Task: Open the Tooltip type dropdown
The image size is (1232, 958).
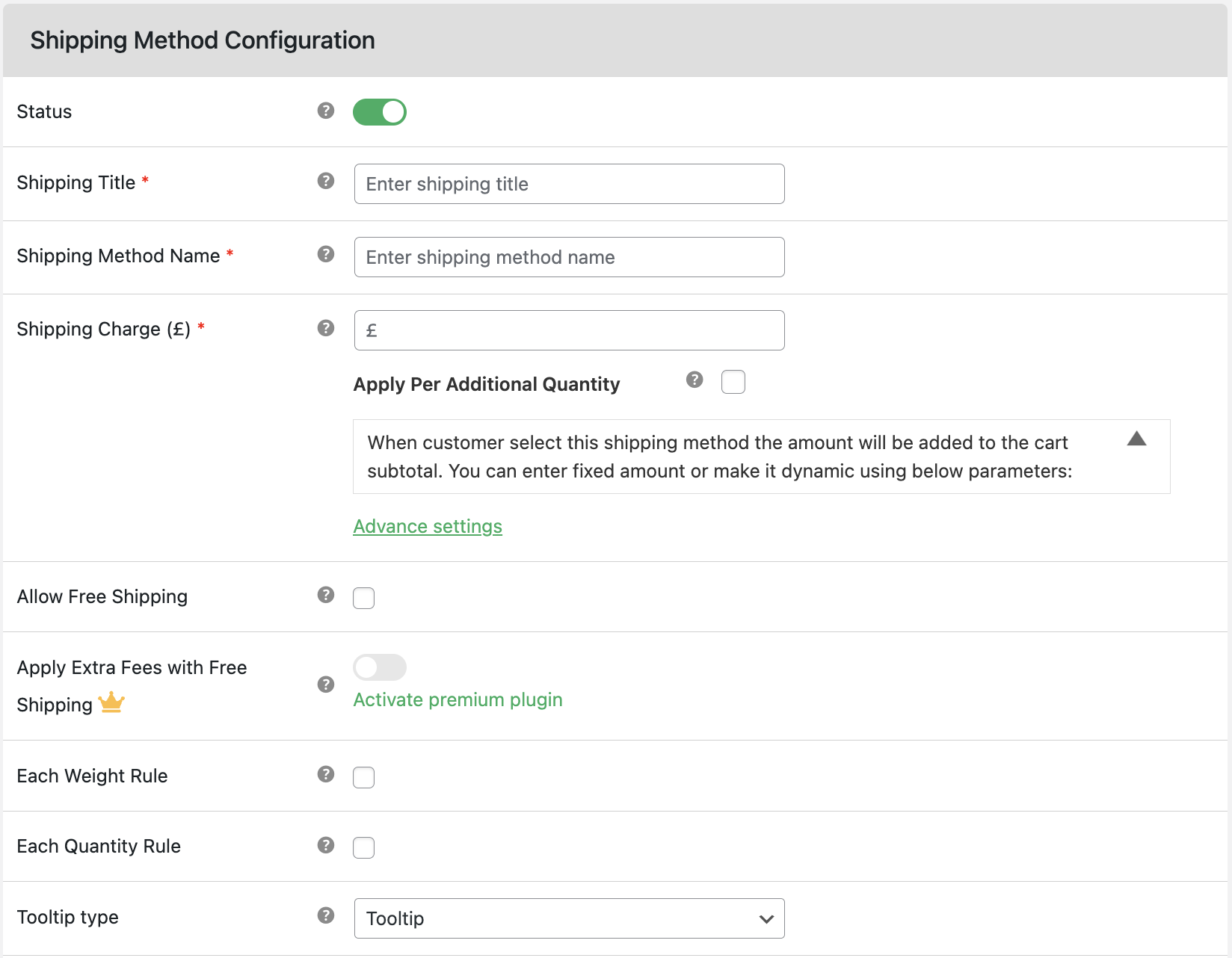Action: (570, 918)
